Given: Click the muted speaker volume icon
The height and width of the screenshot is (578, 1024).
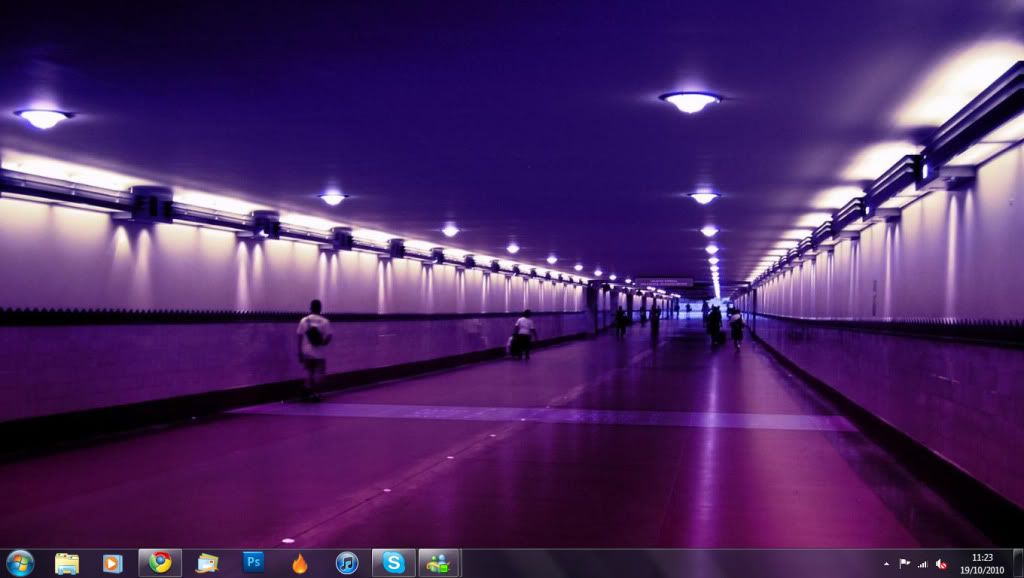Looking at the screenshot, I should point(941,564).
